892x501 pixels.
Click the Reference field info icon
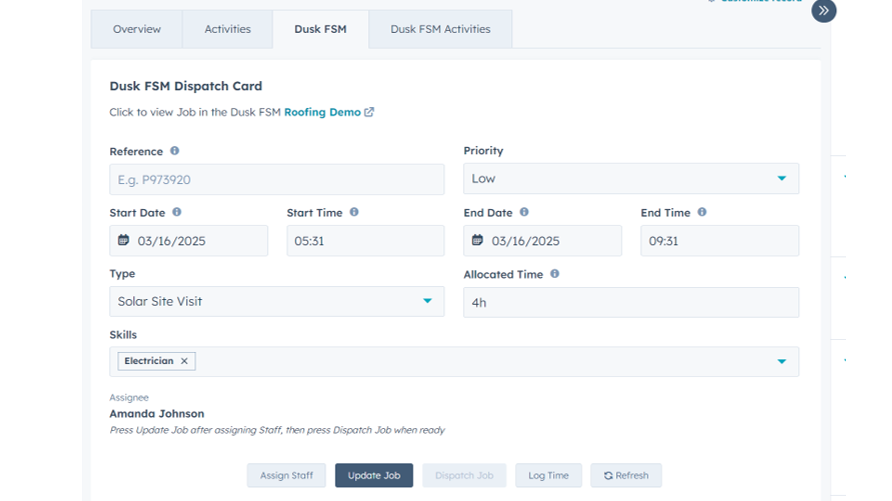(175, 151)
